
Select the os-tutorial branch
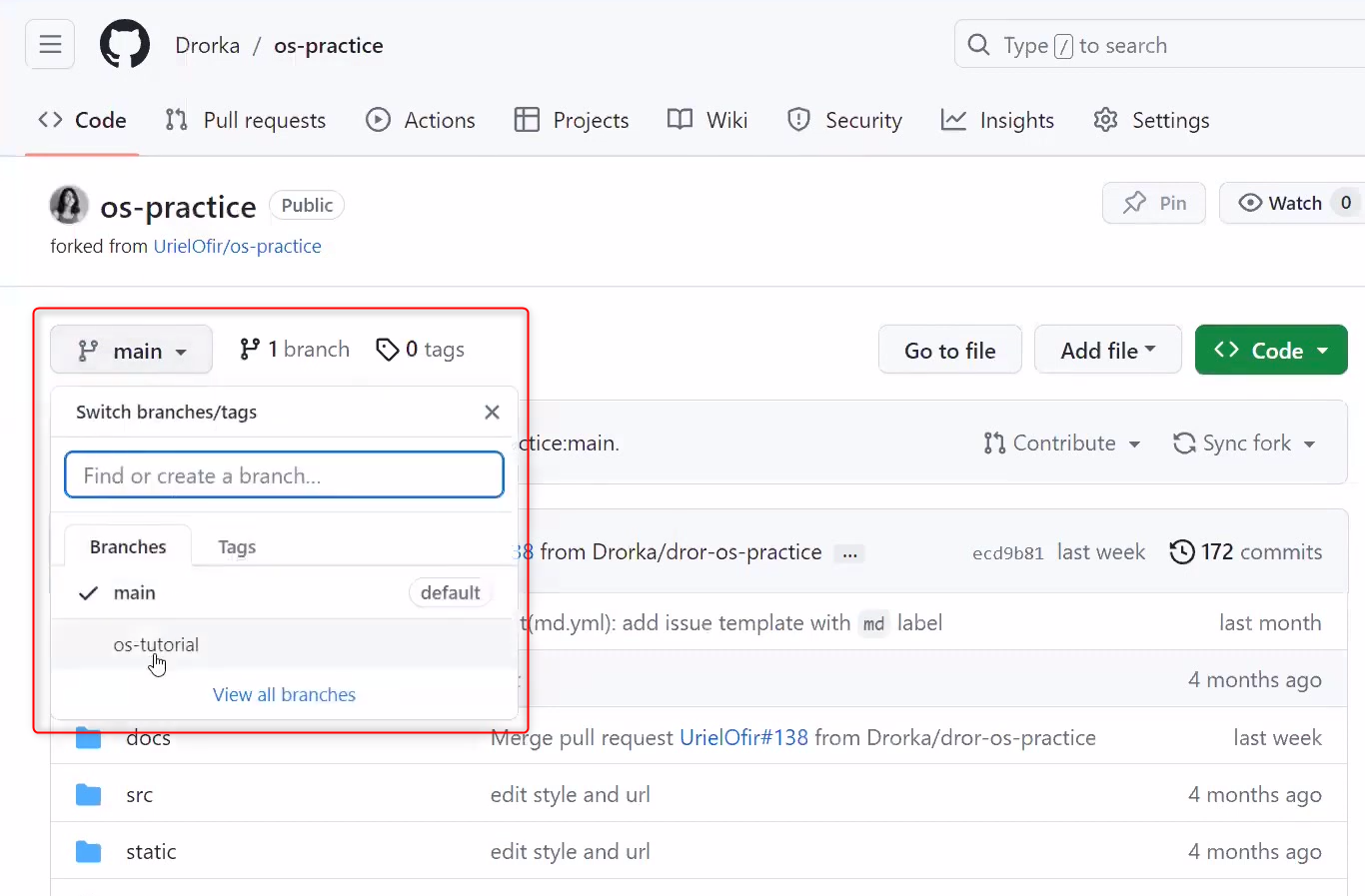(284, 644)
